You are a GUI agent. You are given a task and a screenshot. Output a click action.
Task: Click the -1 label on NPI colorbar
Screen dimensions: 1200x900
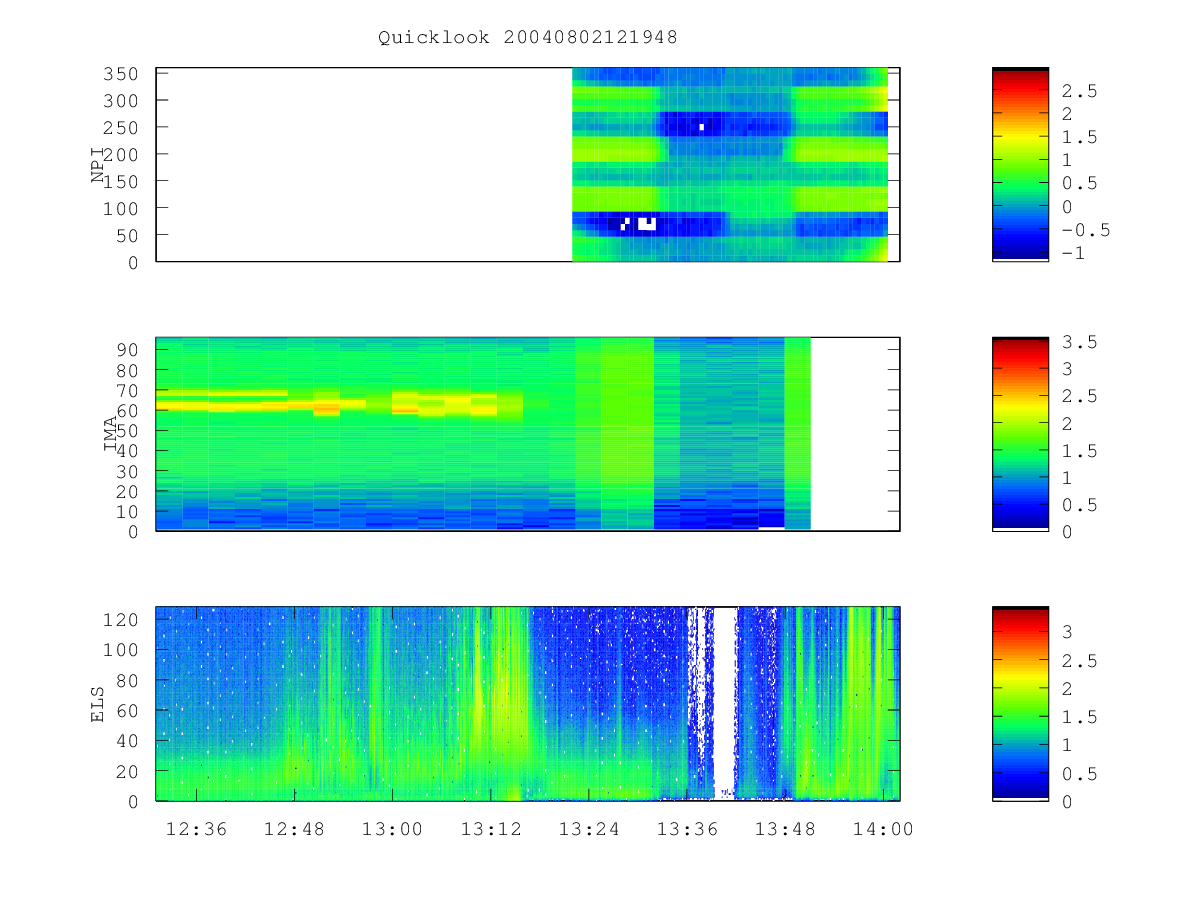coord(1074,254)
